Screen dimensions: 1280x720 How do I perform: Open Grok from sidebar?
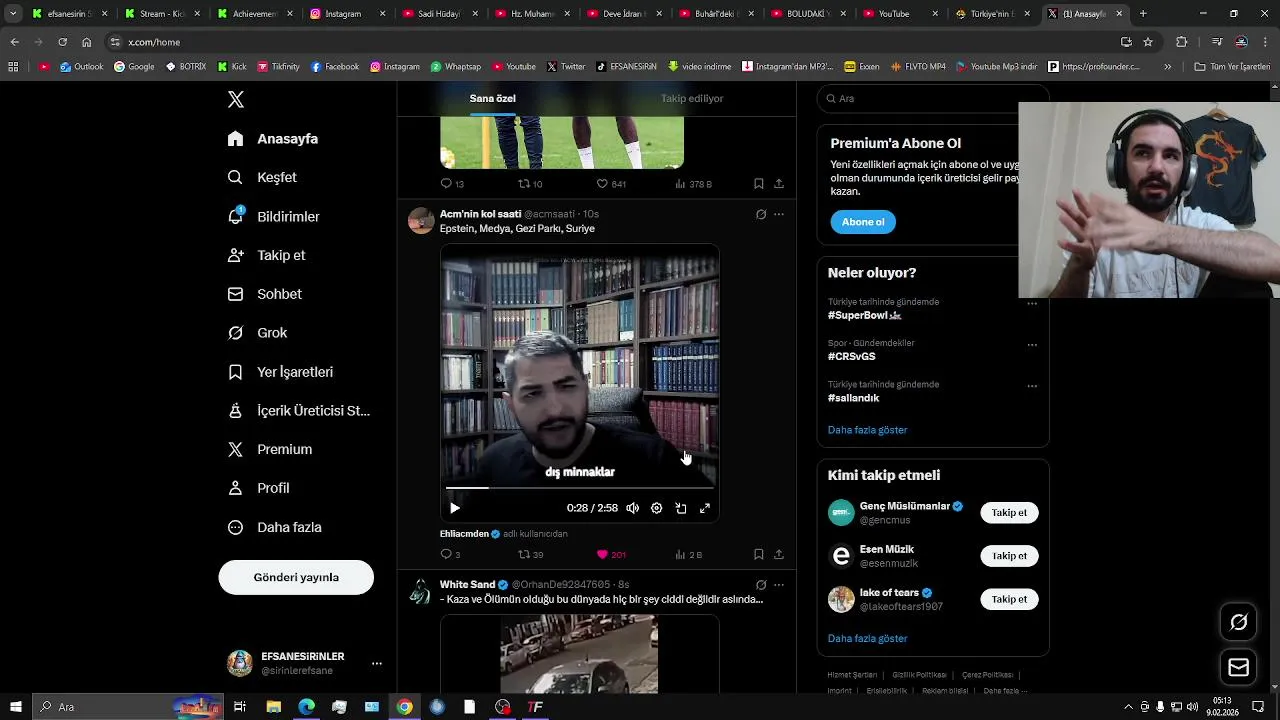pos(258,333)
